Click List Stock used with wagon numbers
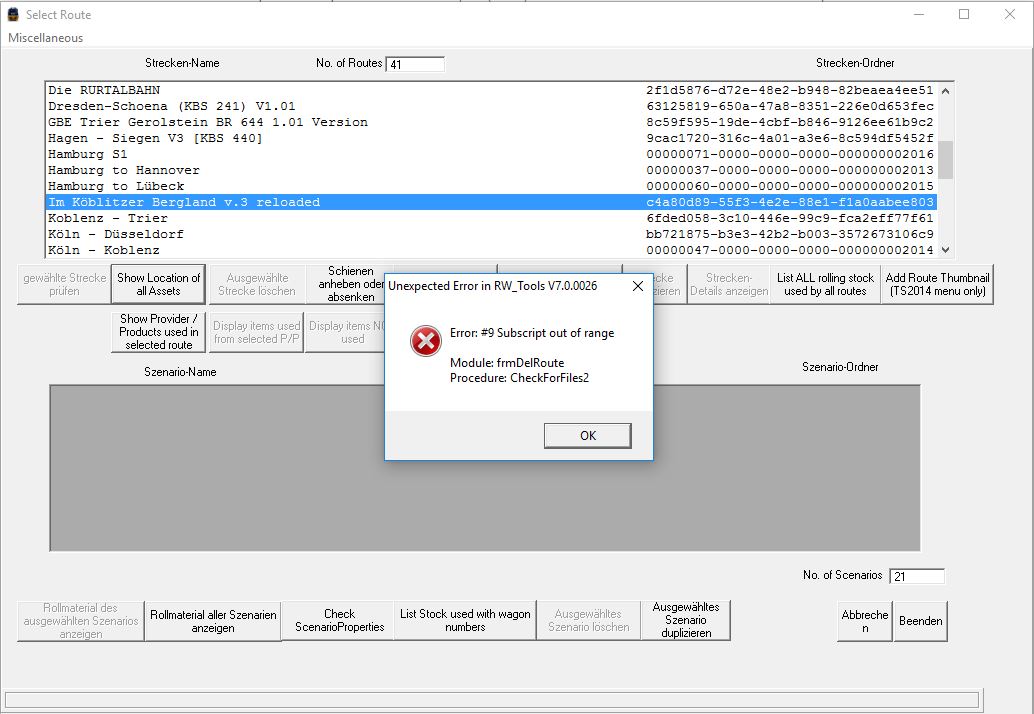 [x=465, y=620]
